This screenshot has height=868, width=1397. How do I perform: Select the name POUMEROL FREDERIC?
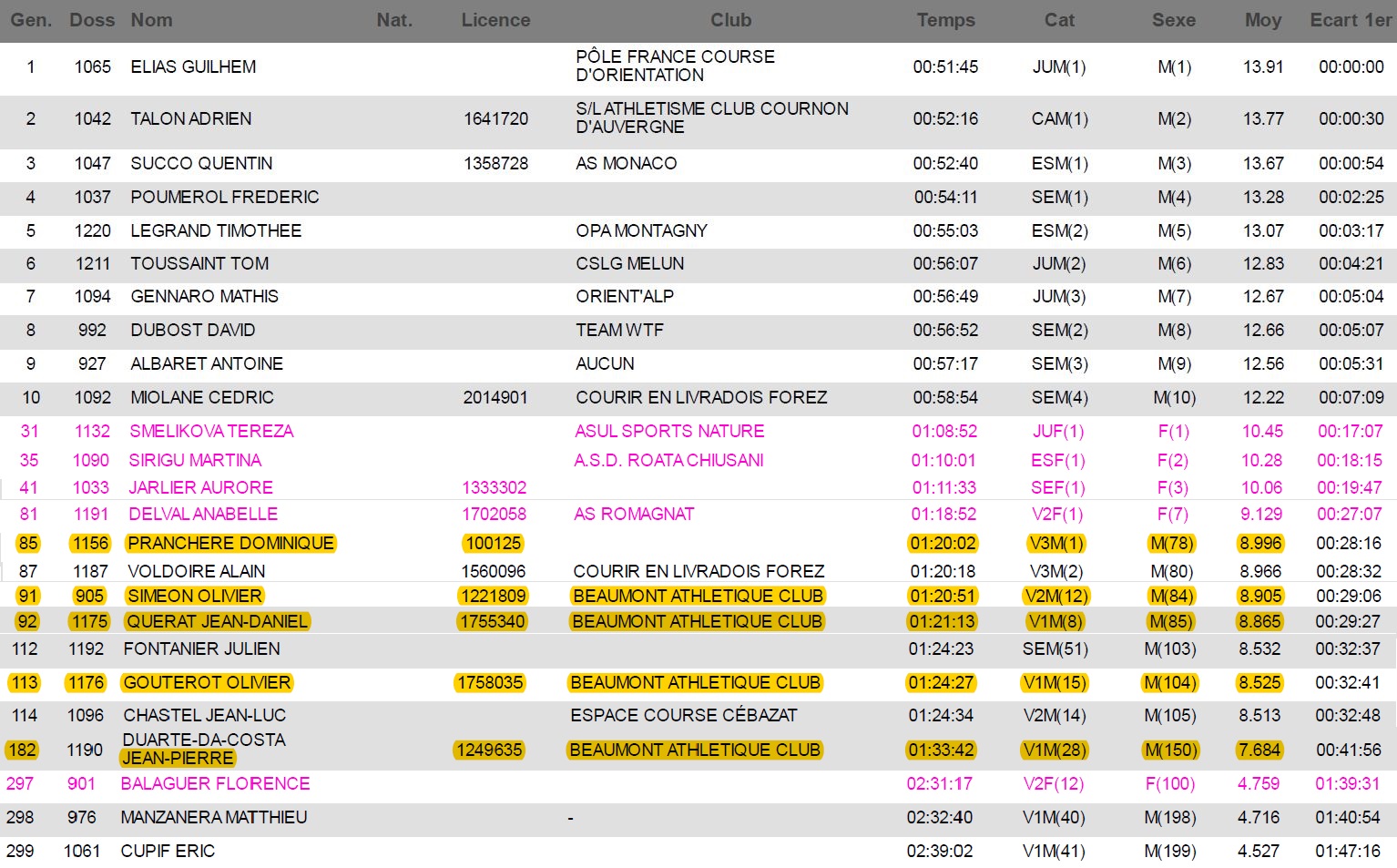pyautogui.click(x=225, y=197)
